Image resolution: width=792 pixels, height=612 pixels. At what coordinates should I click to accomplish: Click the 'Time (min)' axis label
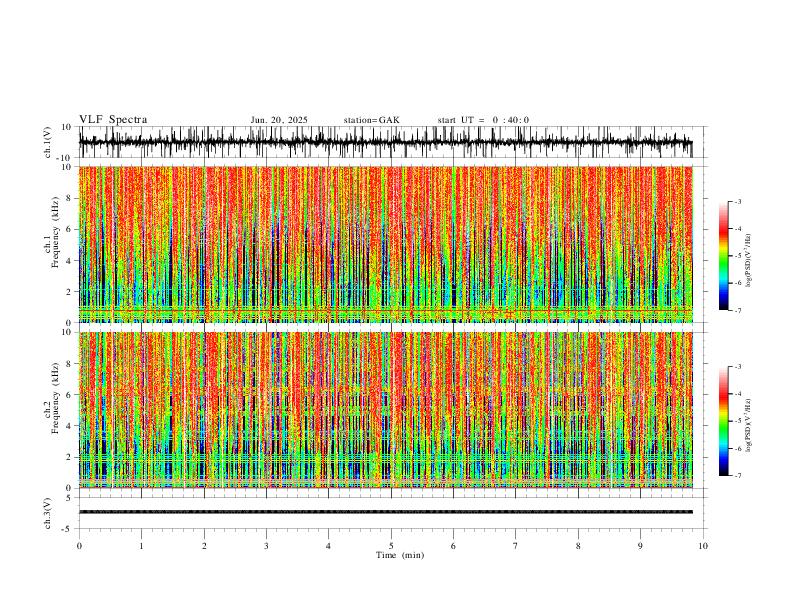[400, 555]
